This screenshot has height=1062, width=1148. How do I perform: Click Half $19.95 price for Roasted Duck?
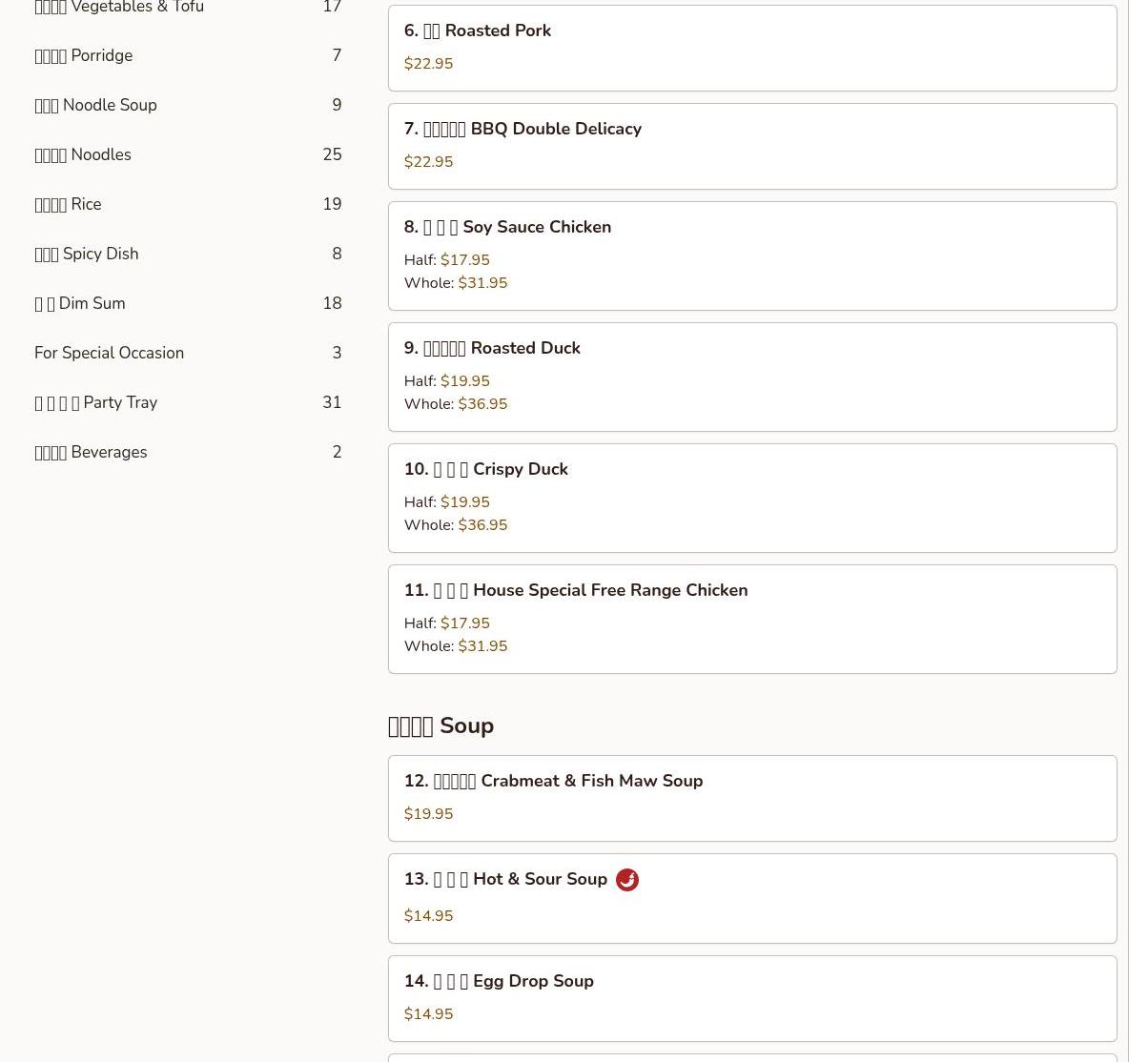tap(464, 381)
